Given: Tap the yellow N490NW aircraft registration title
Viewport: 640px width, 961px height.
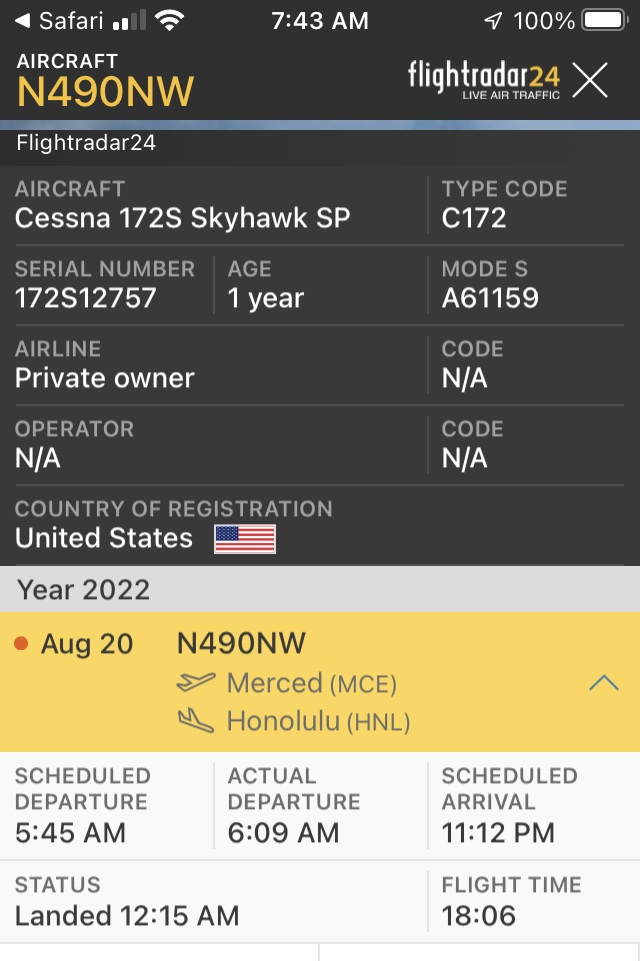Looking at the screenshot, I should click(105, 91).
